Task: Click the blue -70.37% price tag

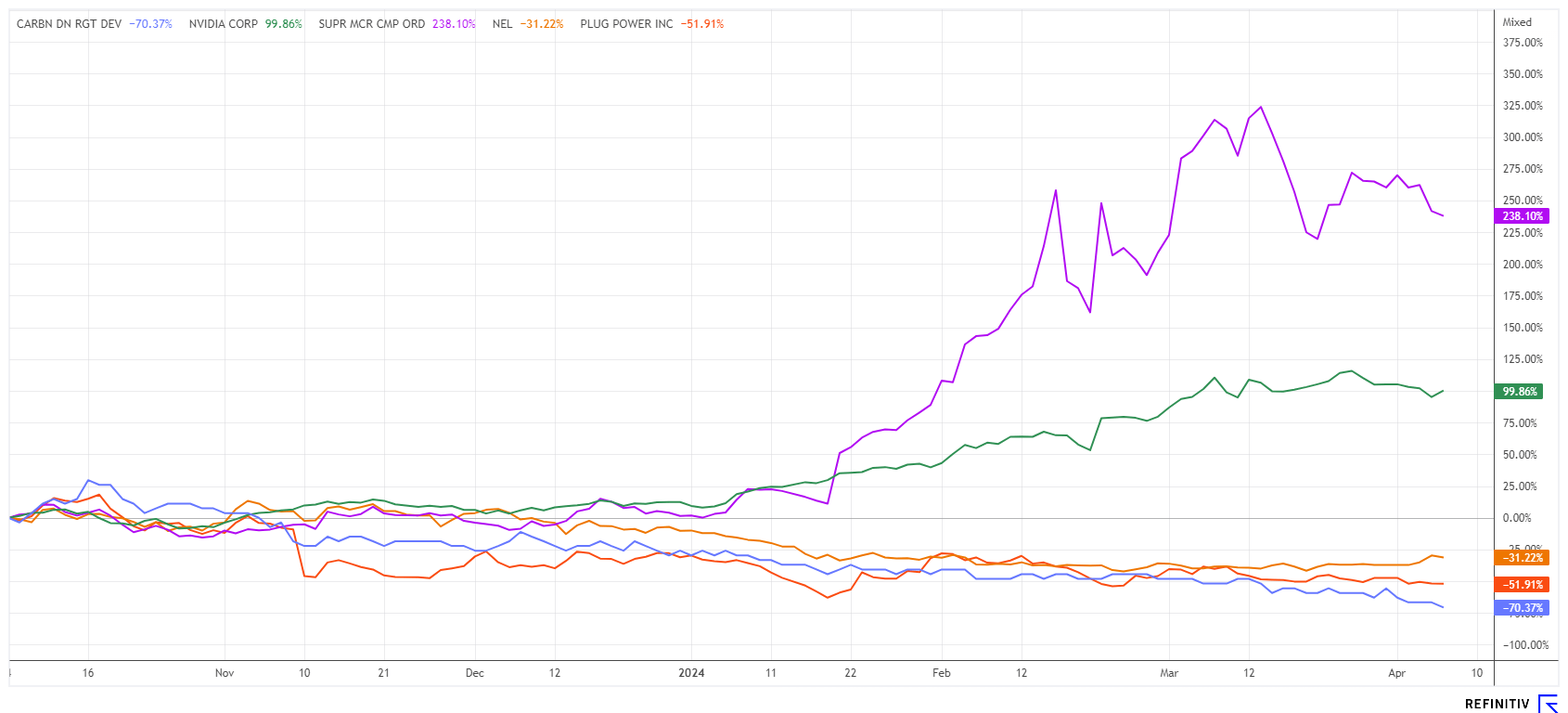Action: pos(1522,608)
